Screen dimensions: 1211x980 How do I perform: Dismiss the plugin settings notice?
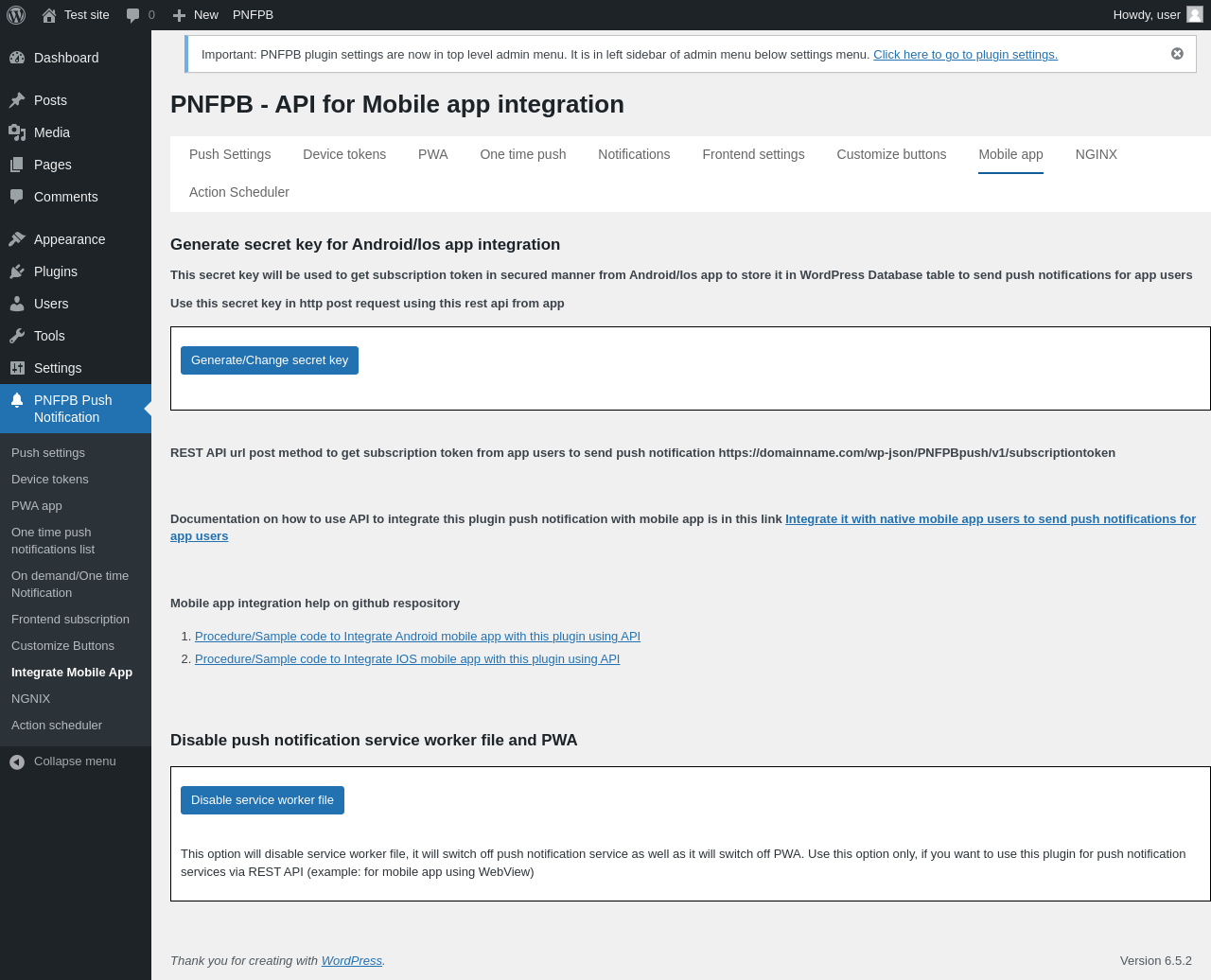(x=1177, y=54)
